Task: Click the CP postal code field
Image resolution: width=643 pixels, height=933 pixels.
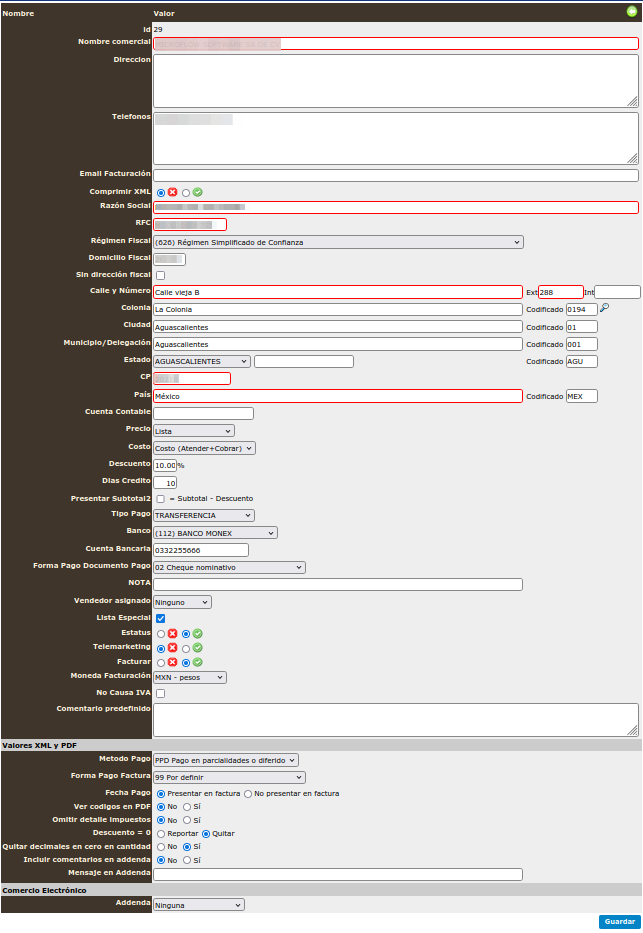Action: [192, 378]
